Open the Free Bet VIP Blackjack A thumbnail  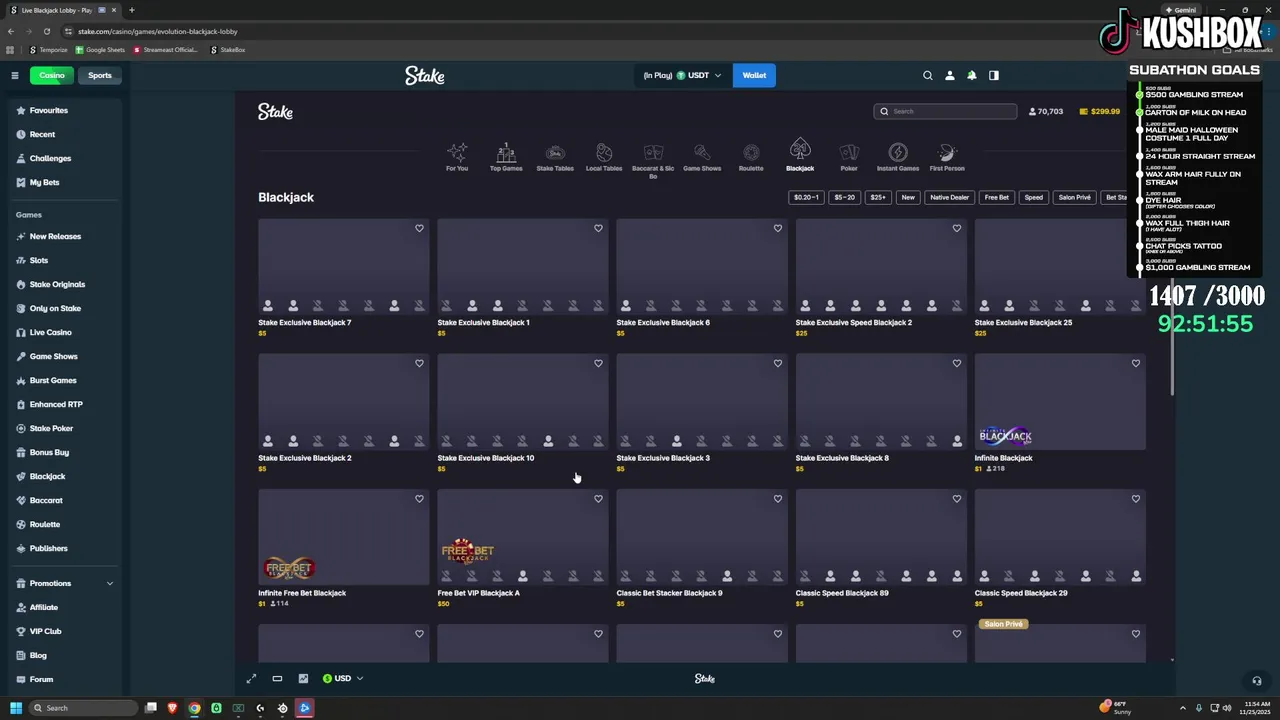(x=522, y=537)
